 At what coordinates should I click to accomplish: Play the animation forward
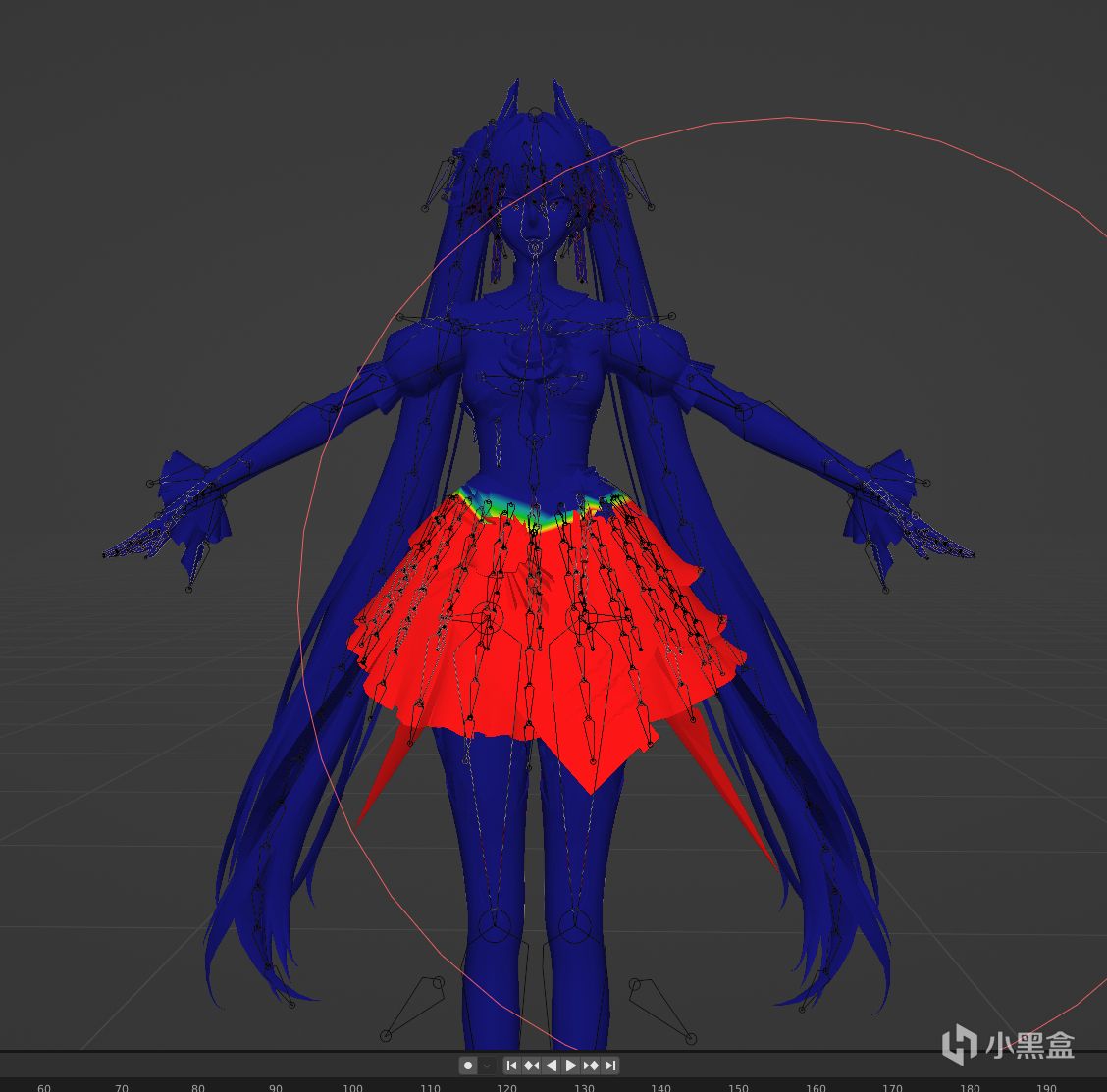[571, 1066]
